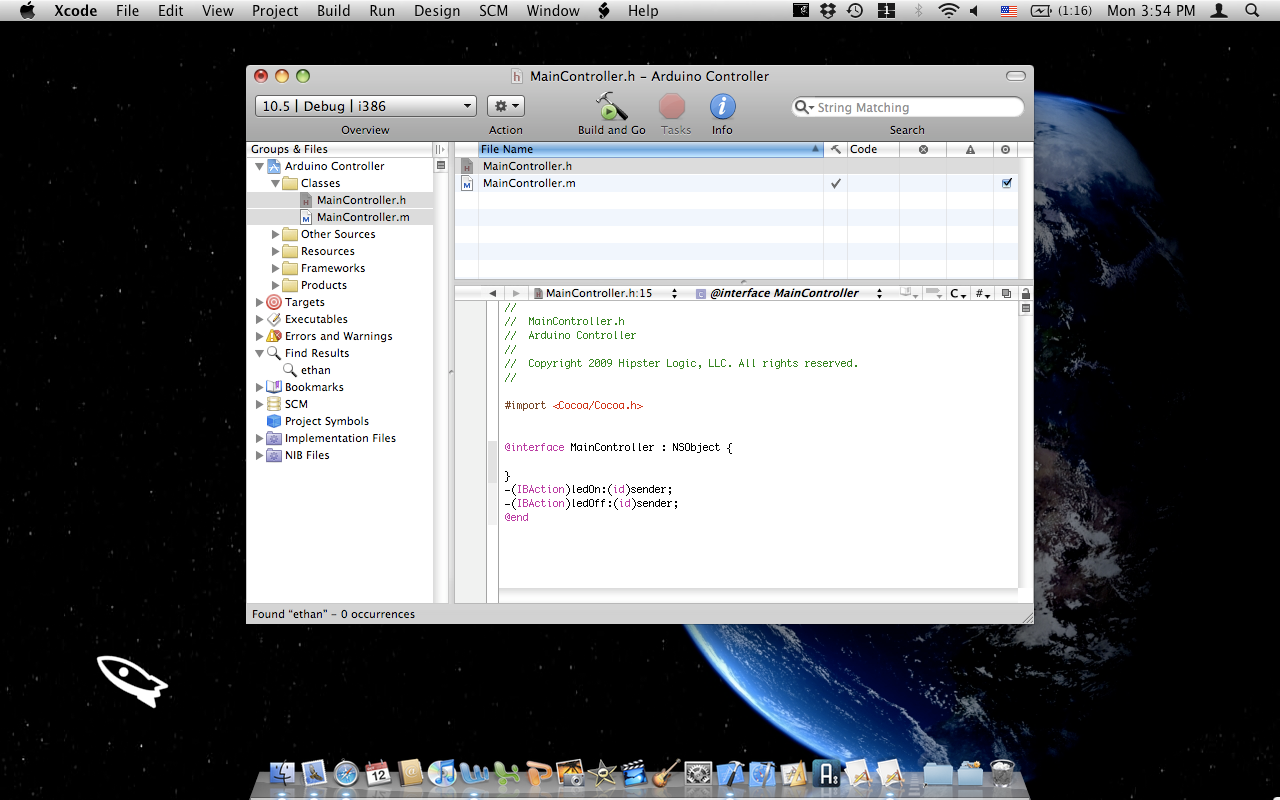Screen dimensions: 1280x800
Task: Click the Build and Go hammer icon
Action: pos(611,106)
